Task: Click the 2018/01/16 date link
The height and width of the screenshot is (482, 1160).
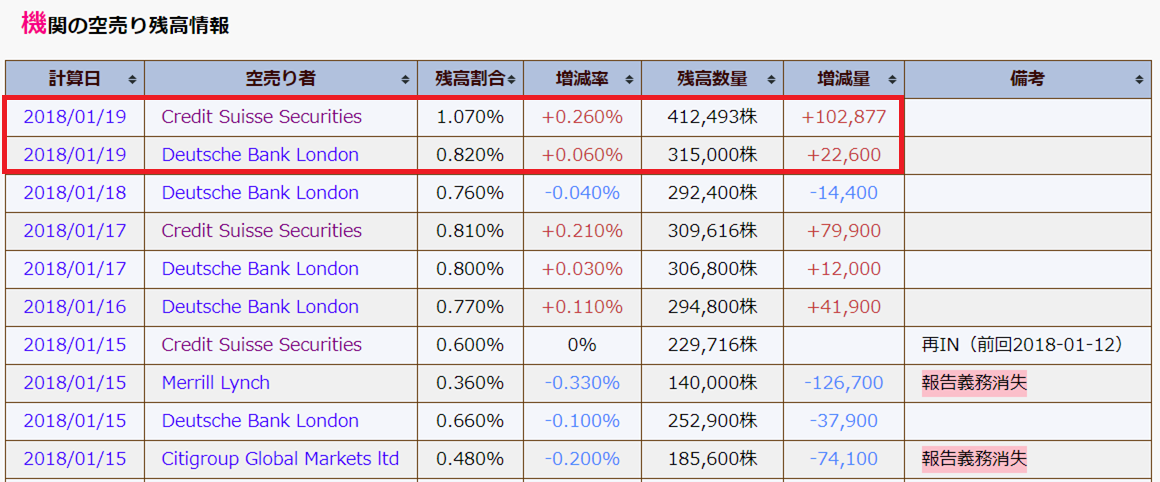Action: tap(75, 307)
